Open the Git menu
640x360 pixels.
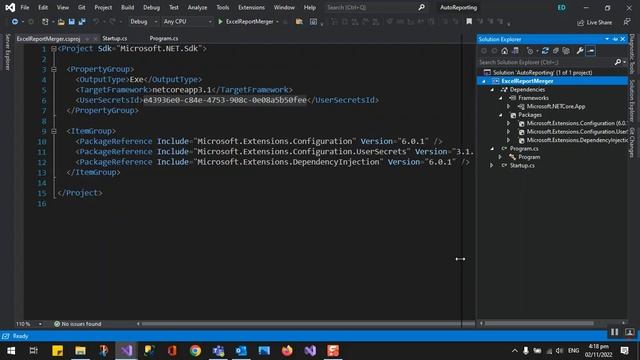click(x=82, y=7)
